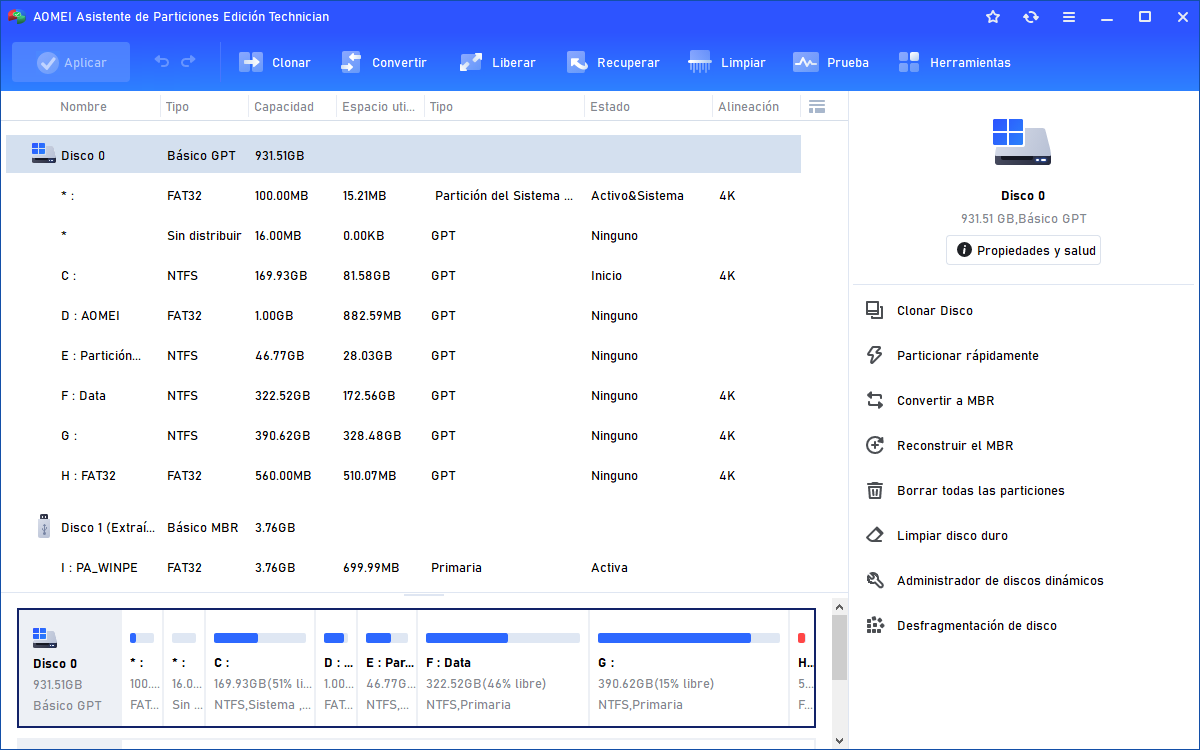This screenshot has width=1200, height=750.
Task: Select the E : Par... block in disk map
Action: [388, 668]
